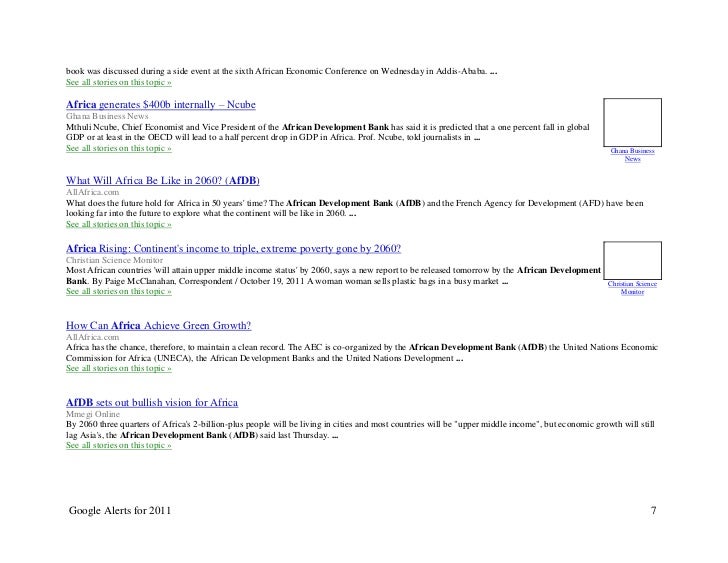Click the page number 7 in footer
728x563 pixels.
[654, 511]
